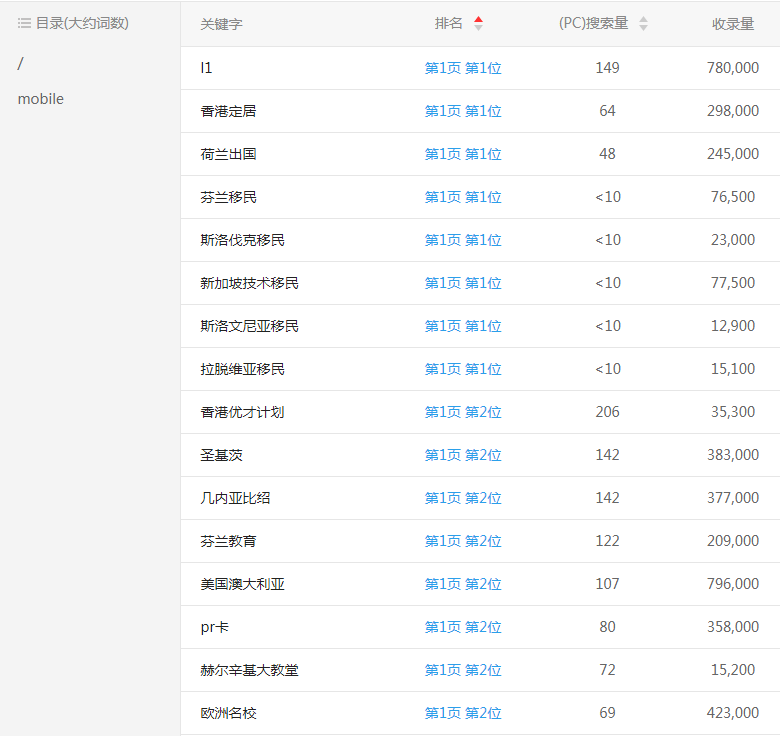780x736 pixels.
Task: Sort by ranking using the 排名 sort arrows
Action: coord(478,24)
